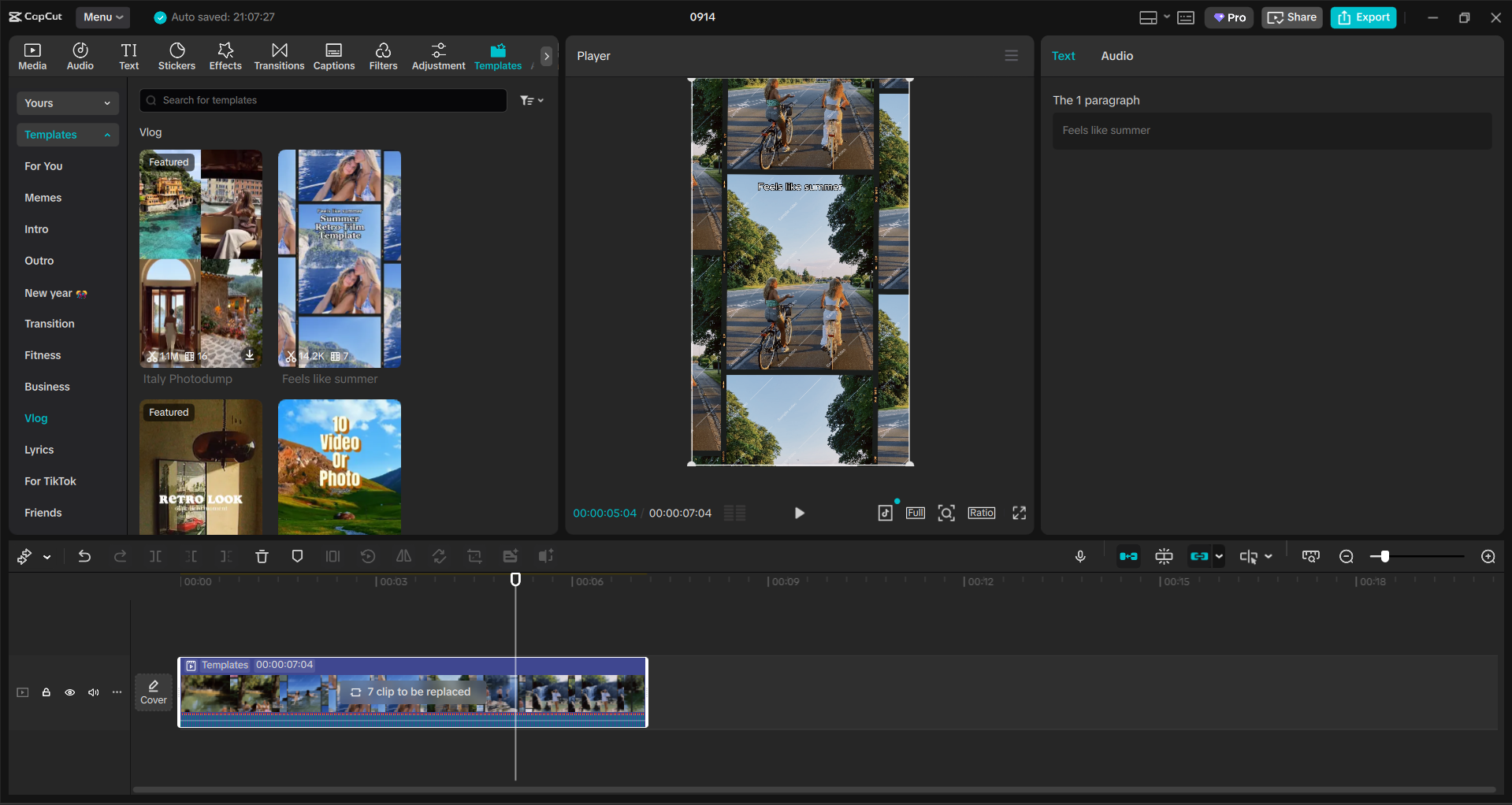This screenshot has height=805, width=1512.
Task: Click the Share button
Action: (x=1291, y=17)
